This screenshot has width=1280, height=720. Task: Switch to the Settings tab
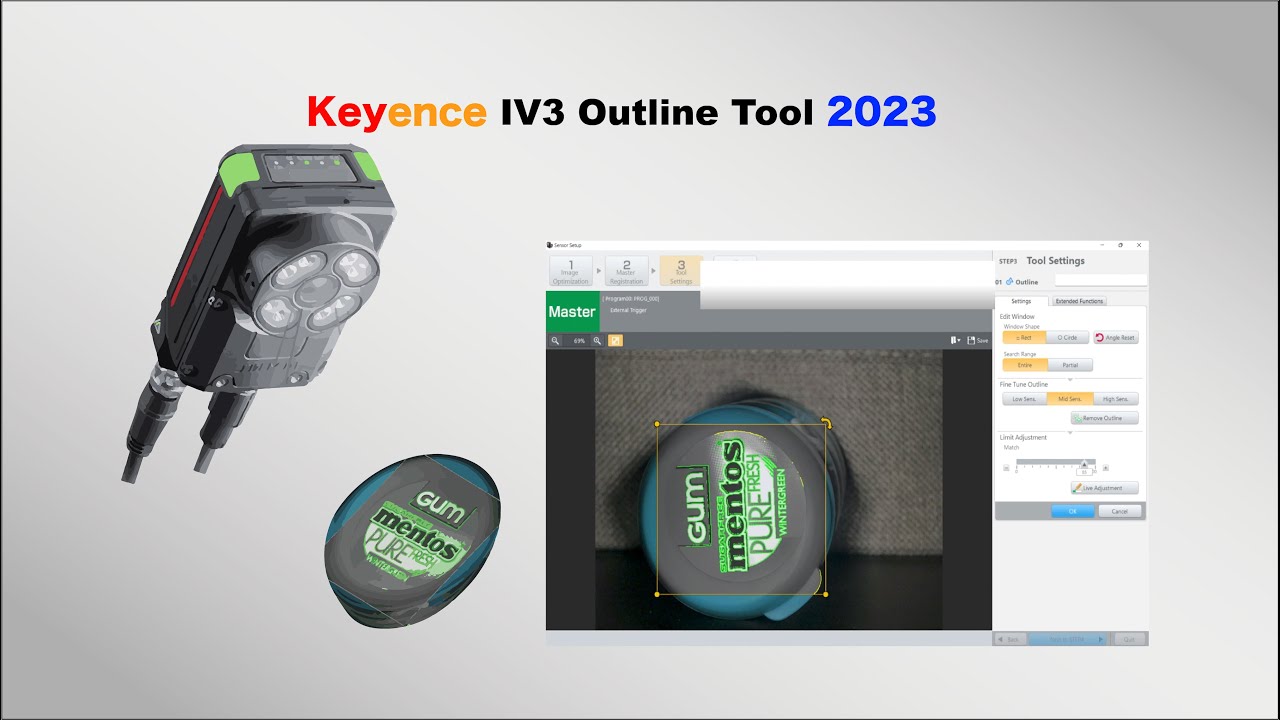pos(1021,301)
